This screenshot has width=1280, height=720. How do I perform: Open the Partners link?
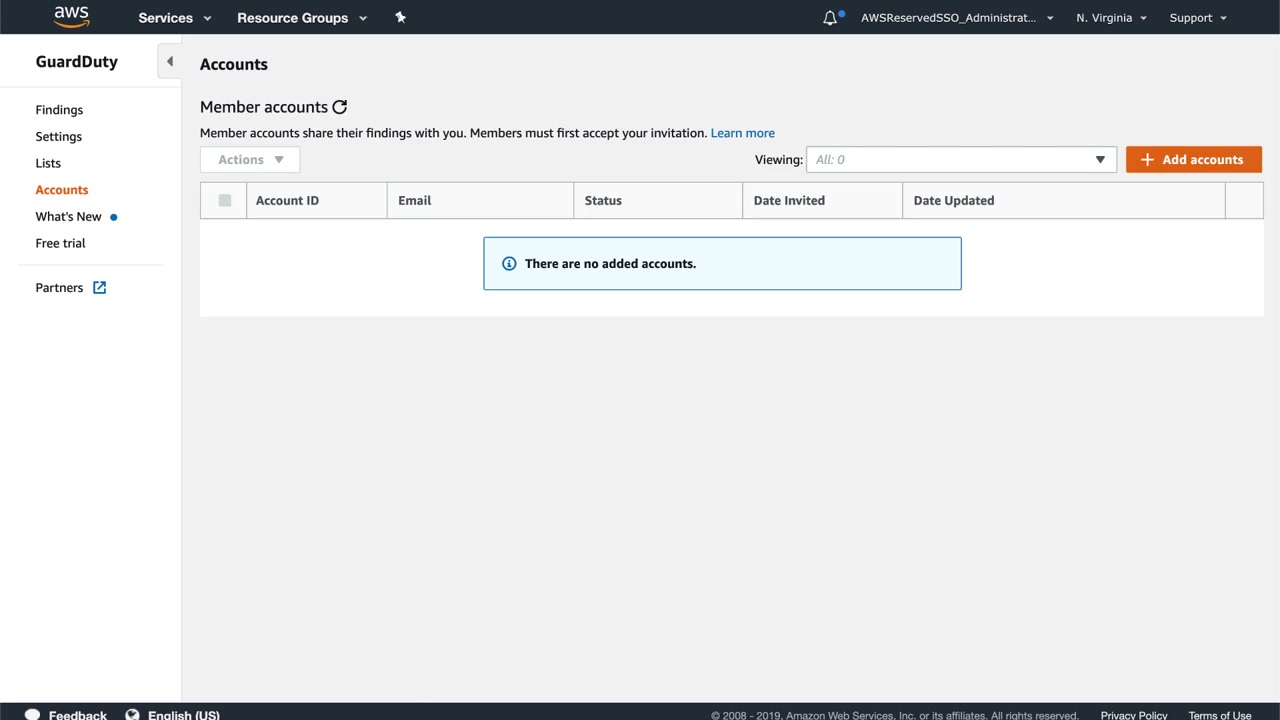(59, 288)
